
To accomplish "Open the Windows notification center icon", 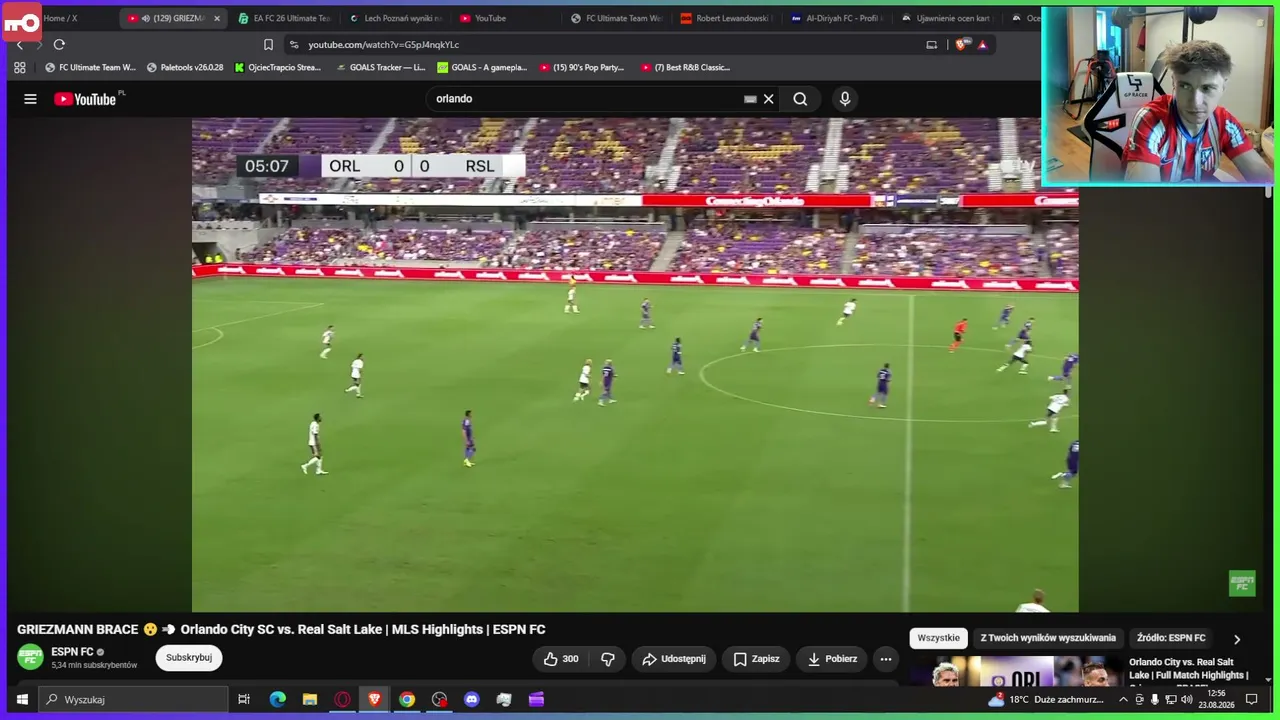I will click(x=1251, y=699).
